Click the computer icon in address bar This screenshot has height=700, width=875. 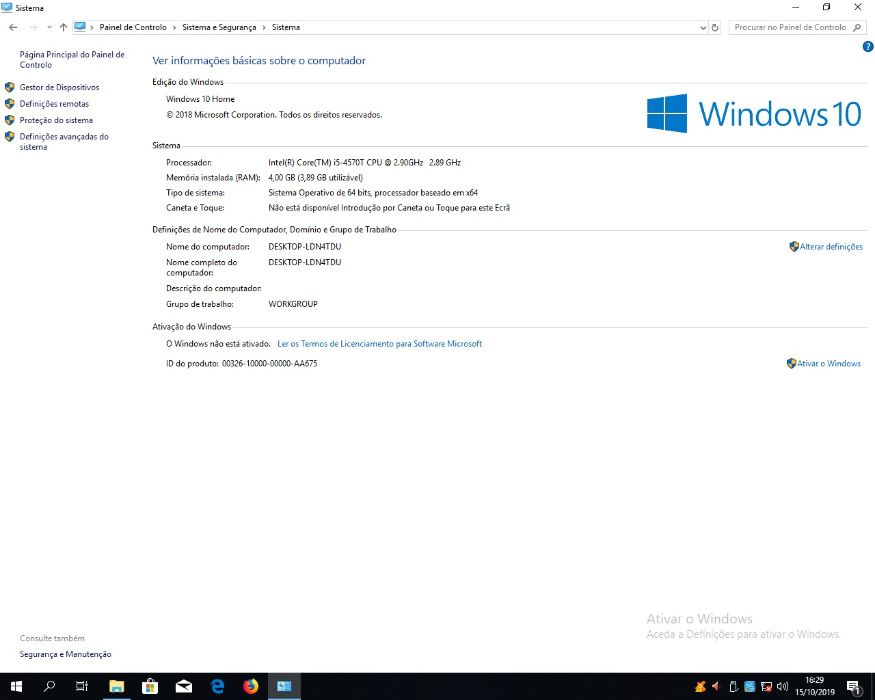[80, 27]
